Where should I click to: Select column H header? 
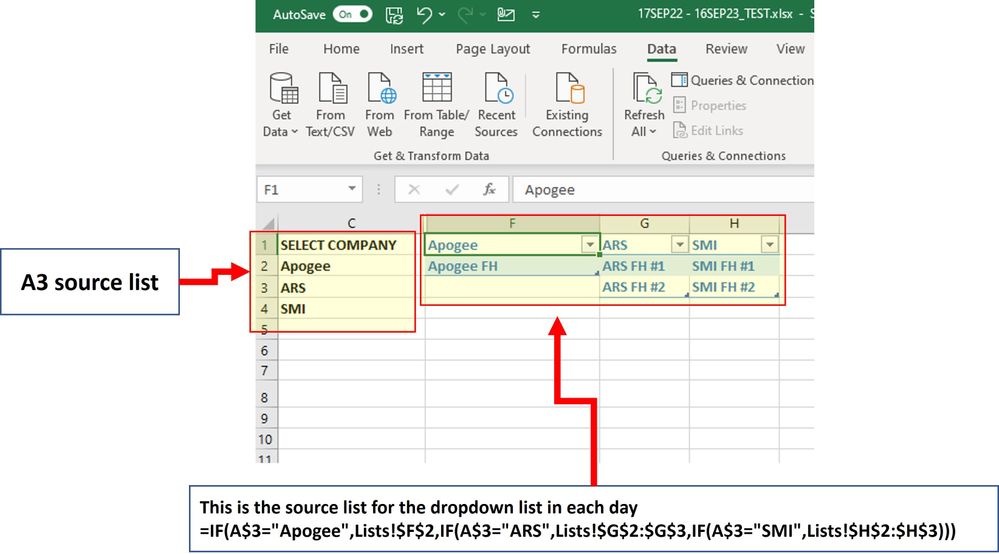734,224
